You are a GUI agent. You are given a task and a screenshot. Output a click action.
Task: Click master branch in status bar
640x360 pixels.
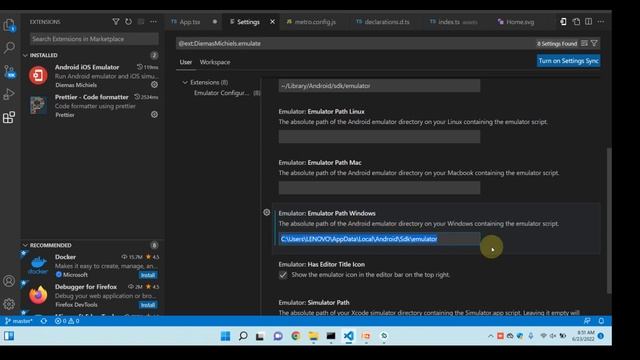tap(19, 321)
